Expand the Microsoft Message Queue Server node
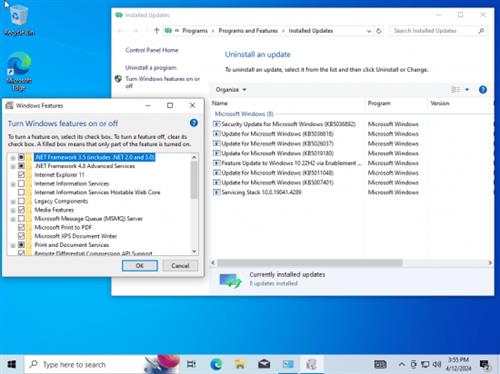 pos(13,219)
